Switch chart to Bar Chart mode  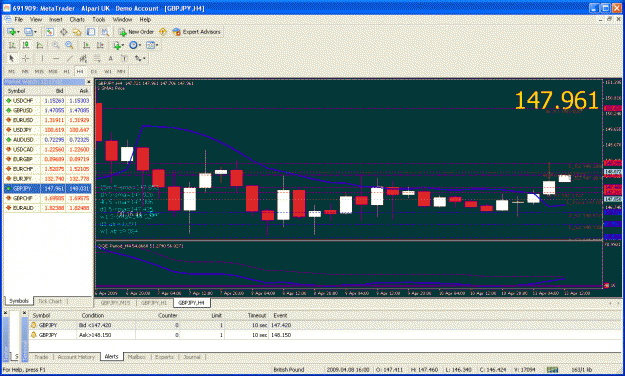point(12,45)
